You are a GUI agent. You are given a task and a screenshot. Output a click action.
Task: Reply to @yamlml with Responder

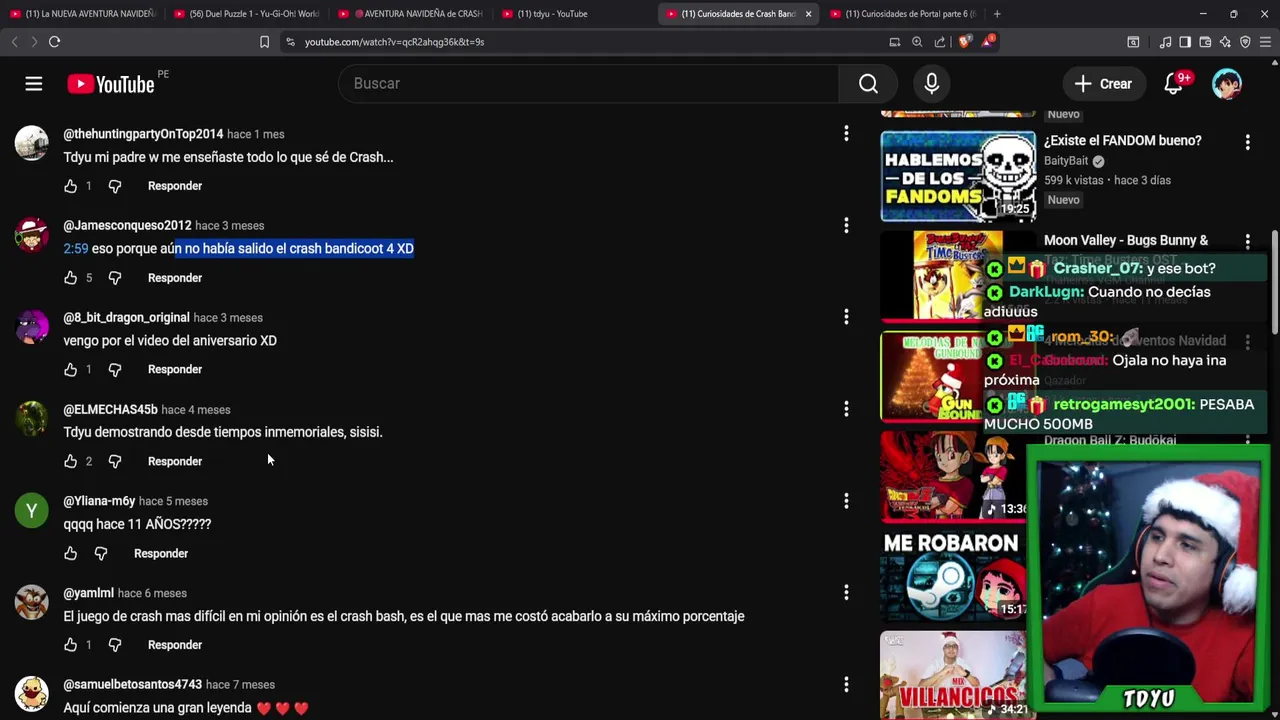(x=175, y=645)
